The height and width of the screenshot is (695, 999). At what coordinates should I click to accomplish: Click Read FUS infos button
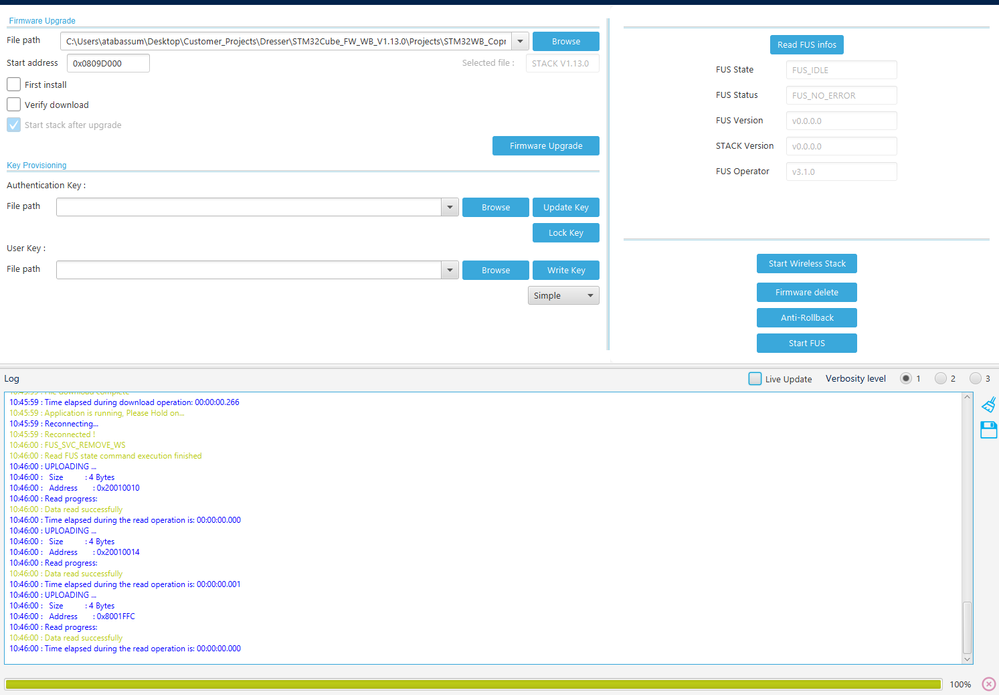pos(807,45)
